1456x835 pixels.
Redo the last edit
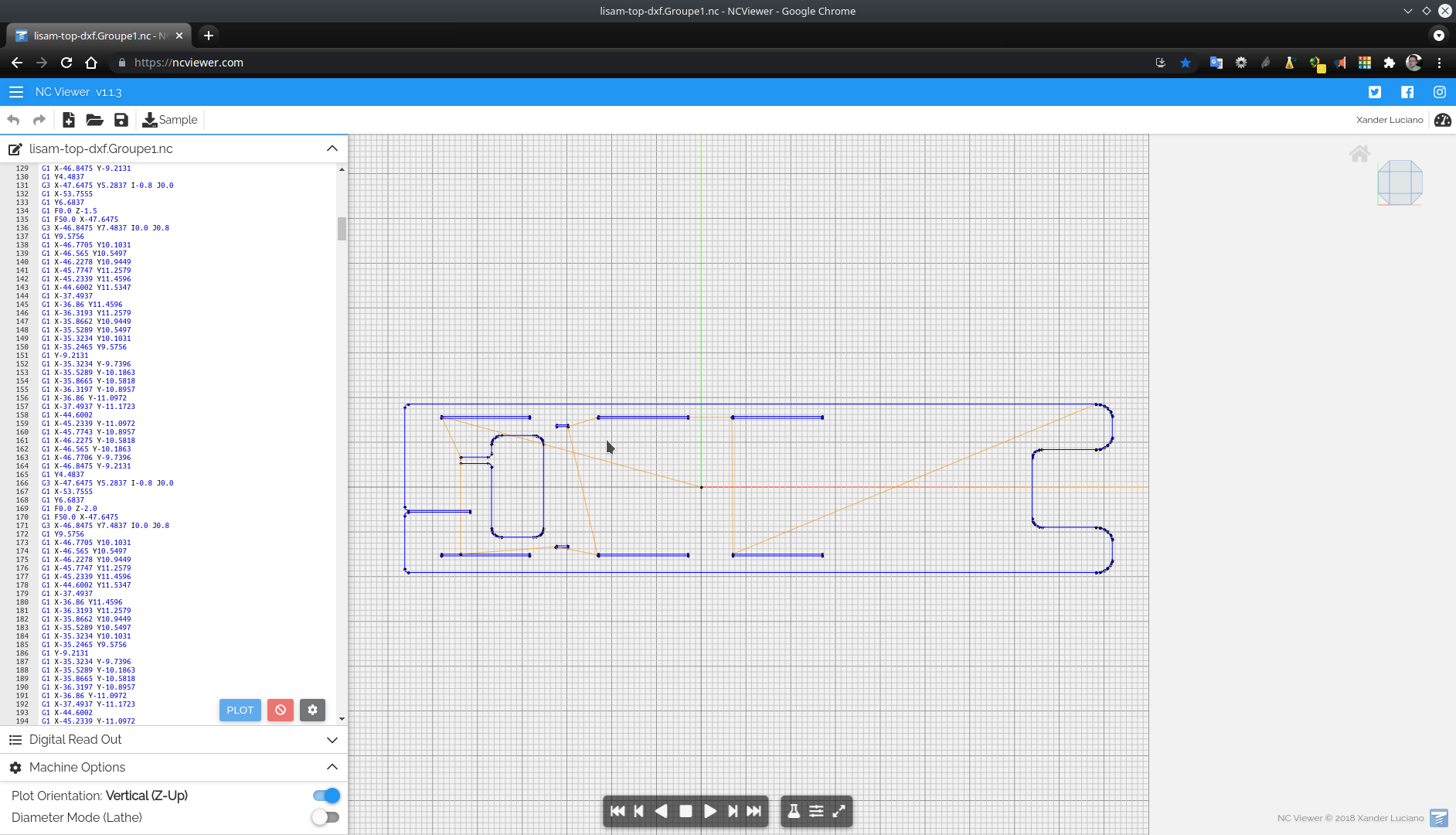[x=39, y=120]
